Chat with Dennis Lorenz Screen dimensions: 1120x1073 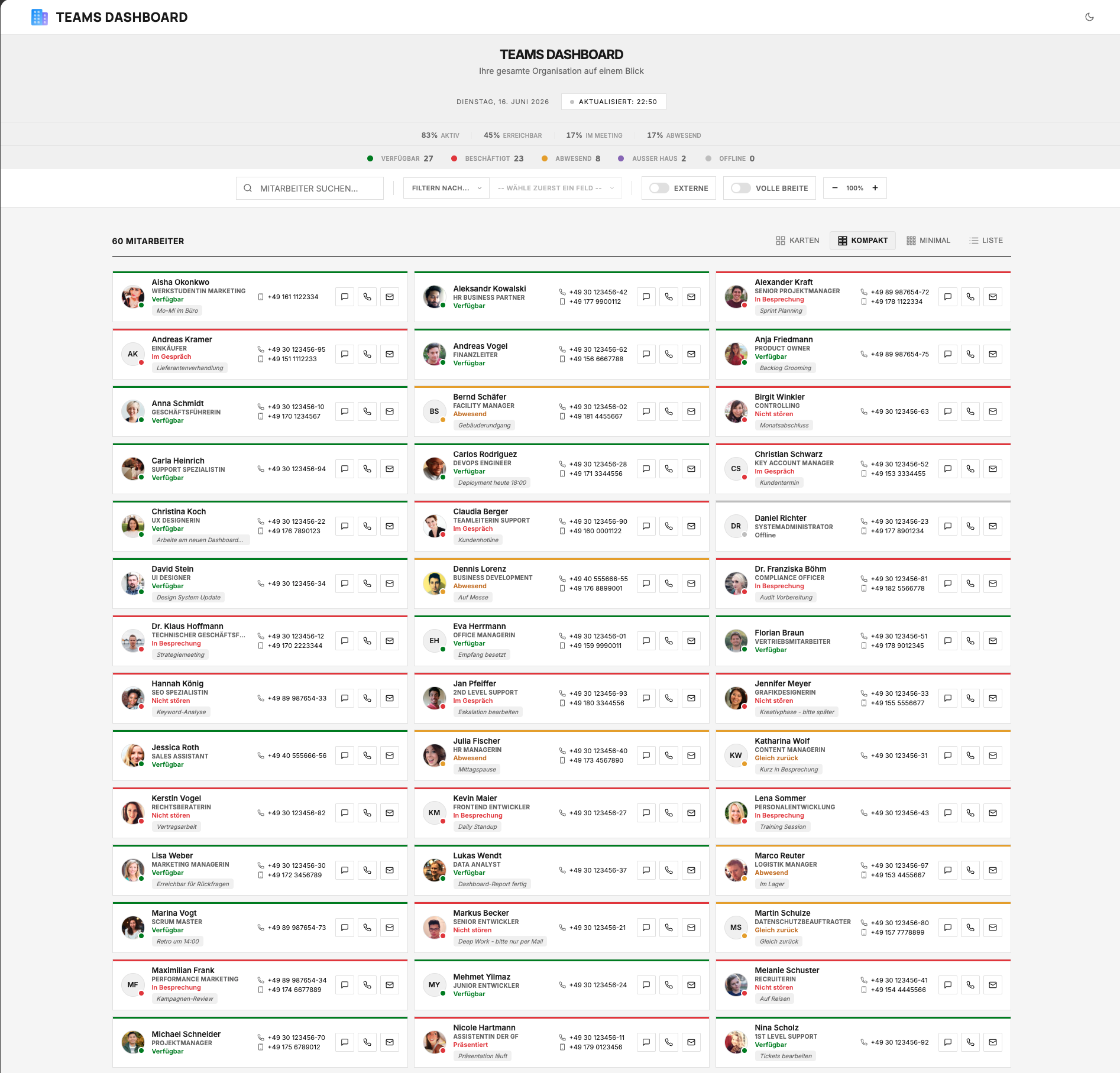click(646, 583)
